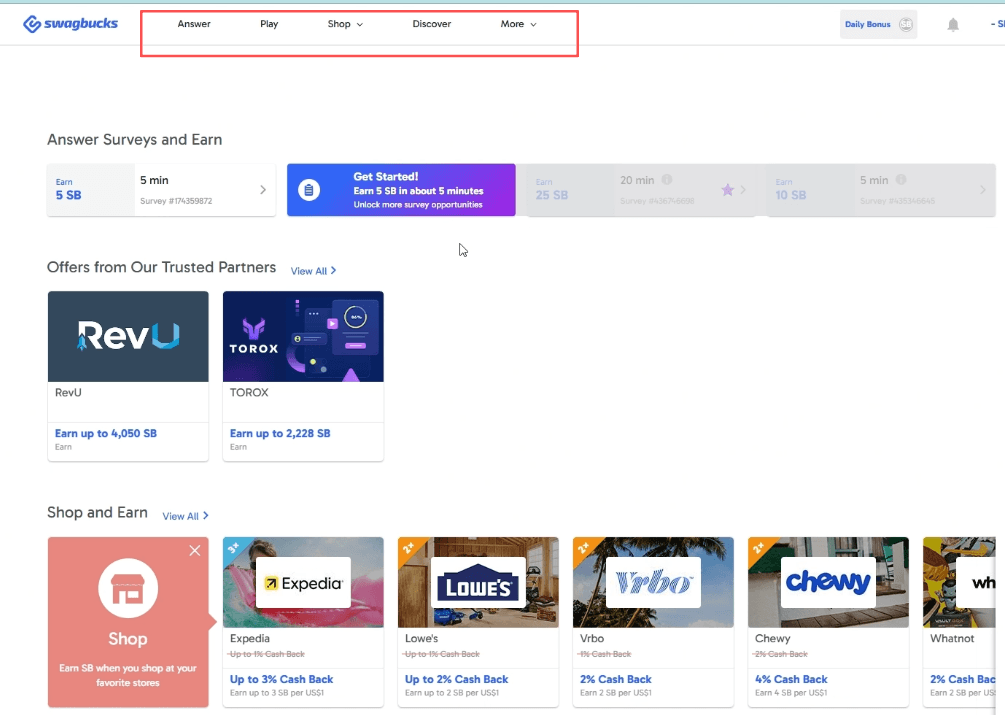
Task: Close the salmon Shop promo card
Action: [195, 550]
